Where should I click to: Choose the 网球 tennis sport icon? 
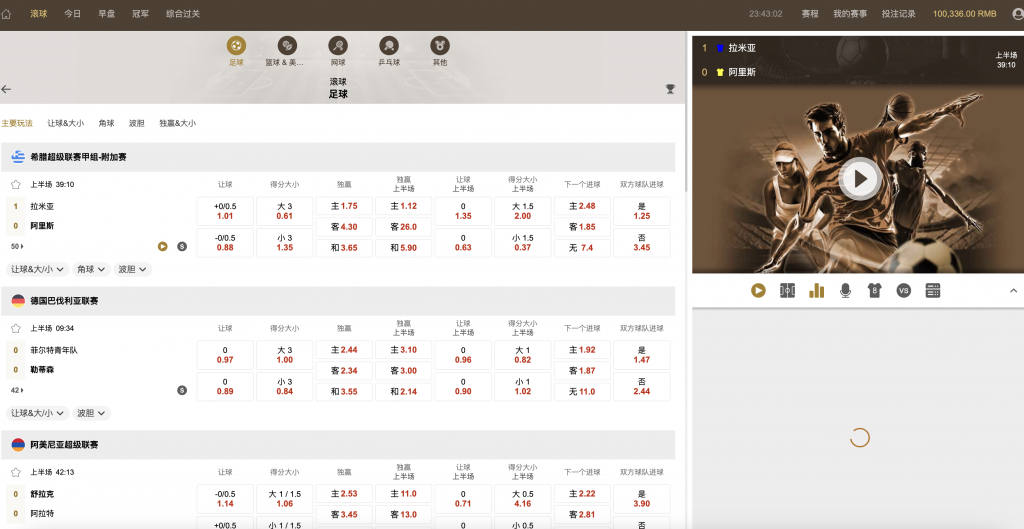coord(338,46)
